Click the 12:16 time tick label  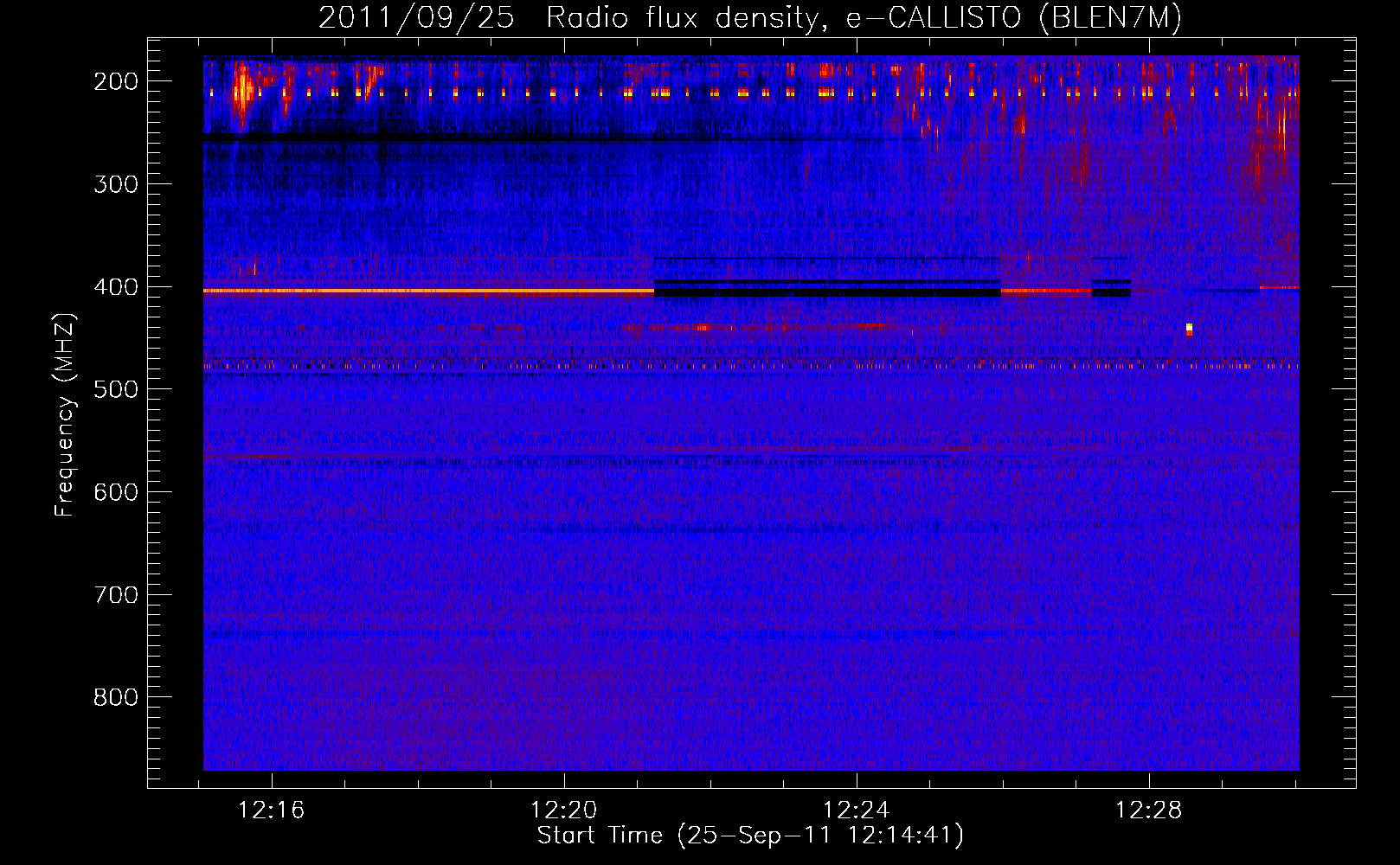272,811
